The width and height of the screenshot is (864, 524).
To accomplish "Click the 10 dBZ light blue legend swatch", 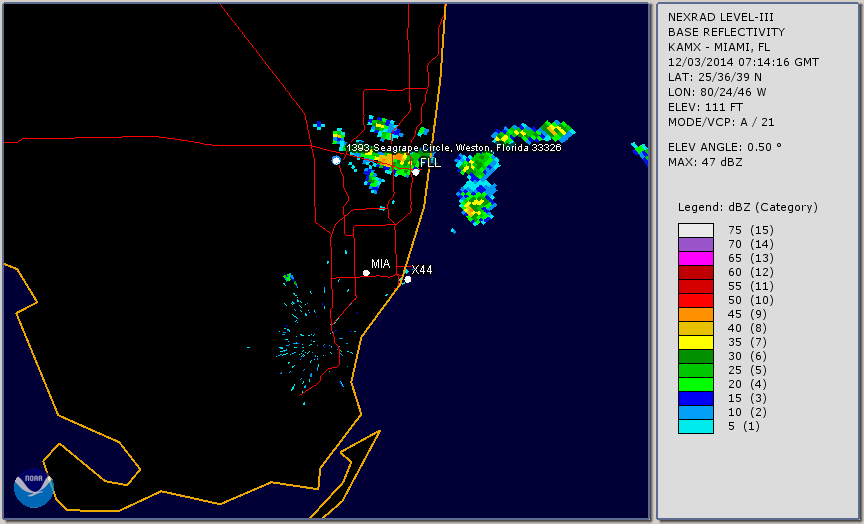I will click(696, 412).
